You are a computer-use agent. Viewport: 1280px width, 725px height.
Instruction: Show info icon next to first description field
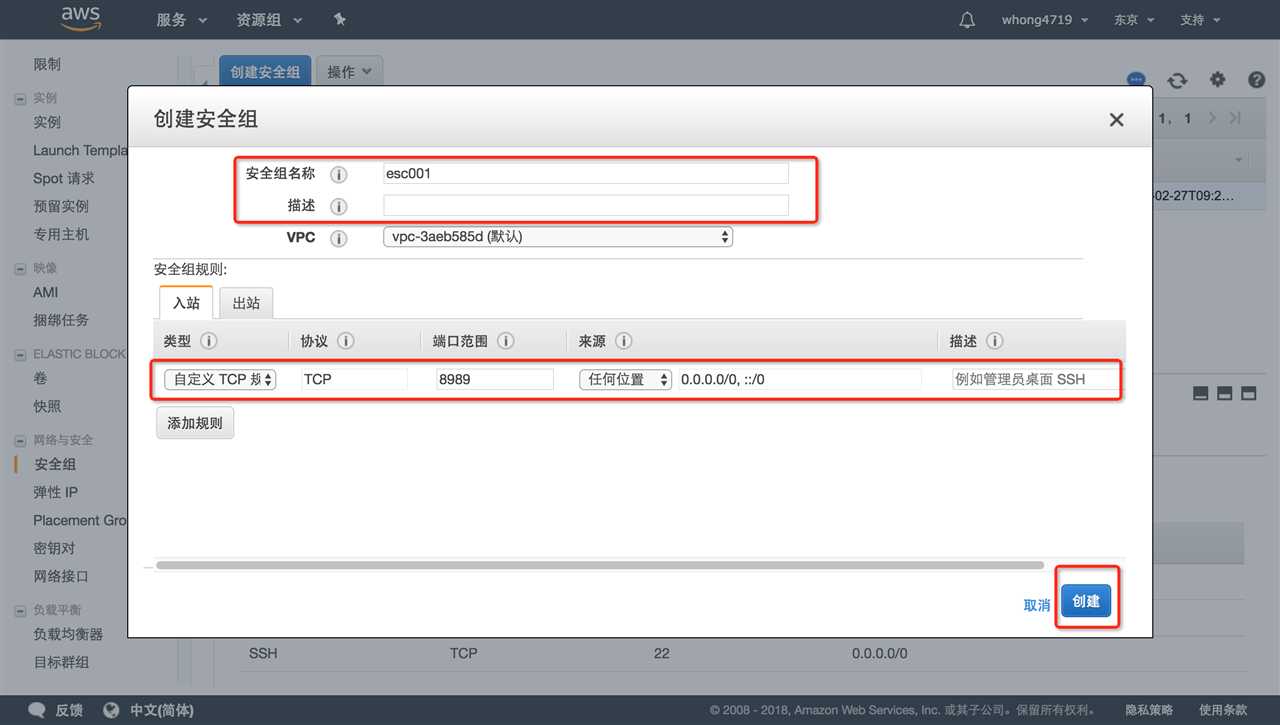[339, 206]
